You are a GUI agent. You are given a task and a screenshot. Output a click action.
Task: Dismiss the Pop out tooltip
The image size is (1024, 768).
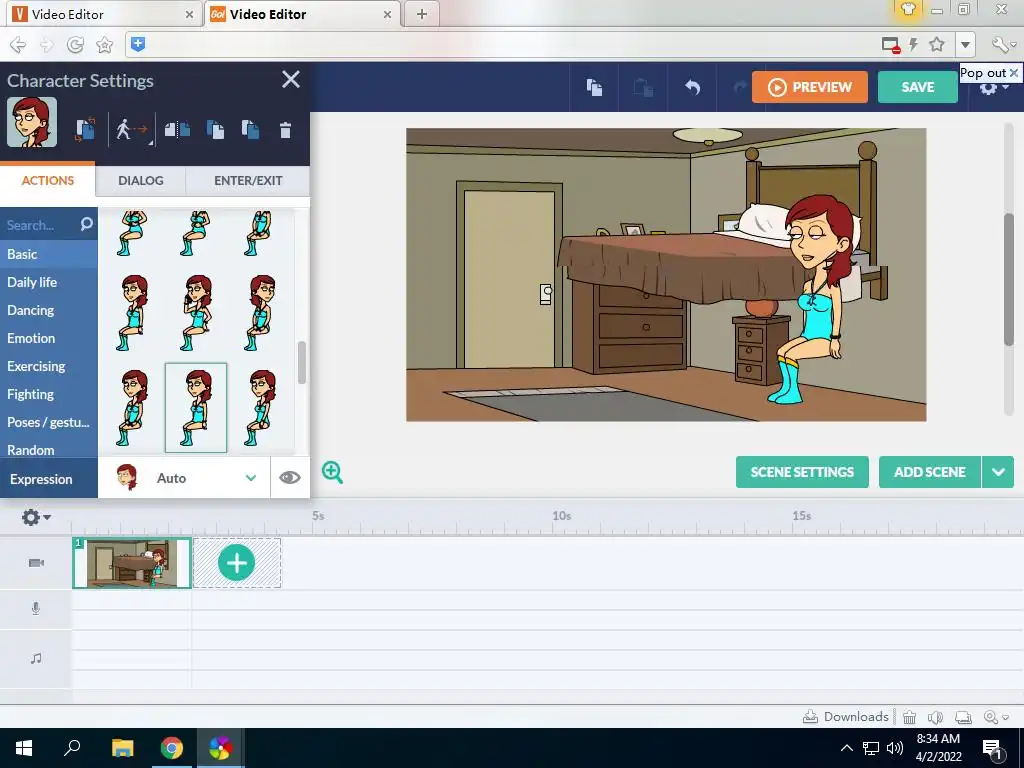[x=1014, y=72]
